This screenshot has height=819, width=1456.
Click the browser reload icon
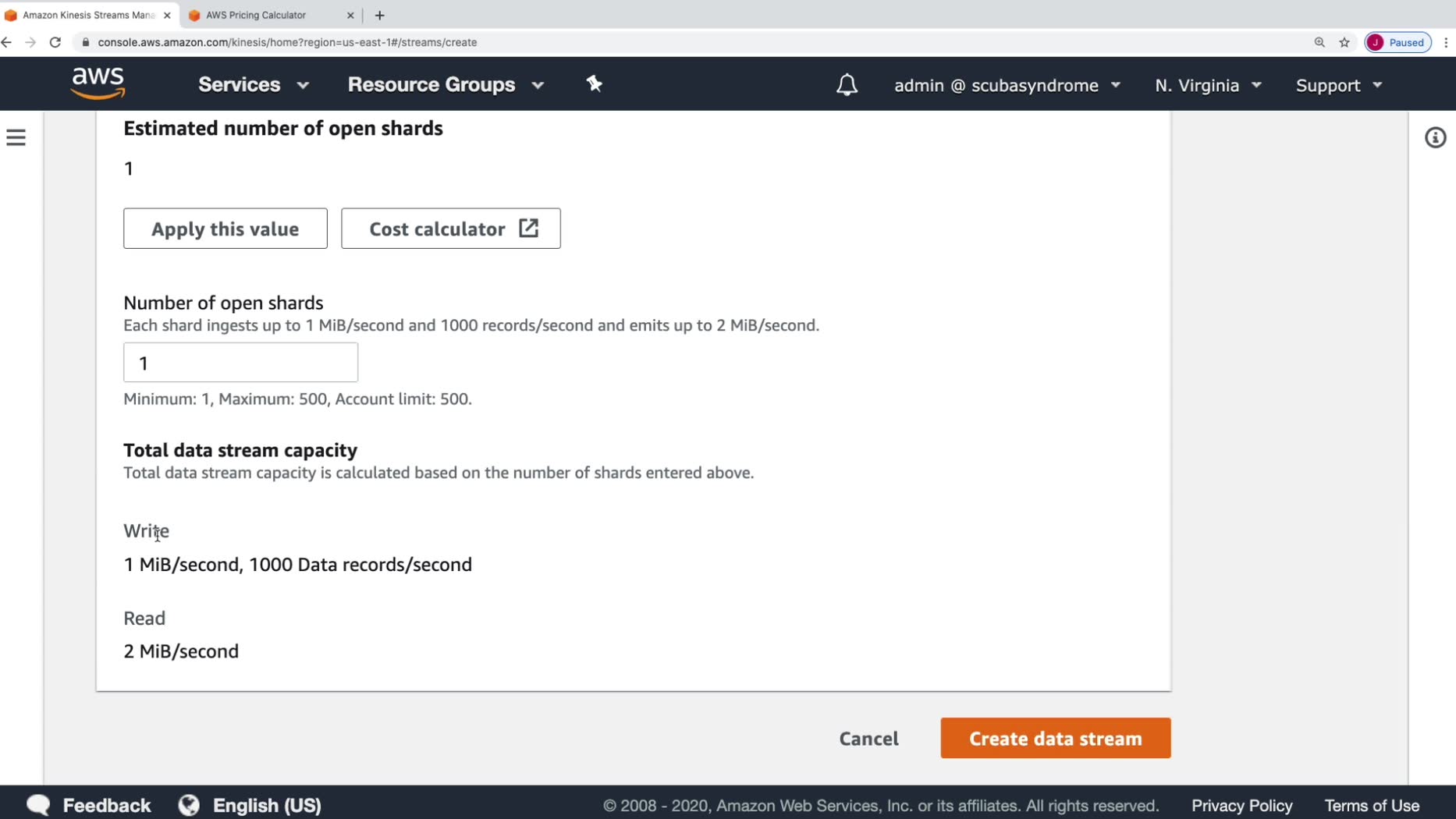point(55,42)
